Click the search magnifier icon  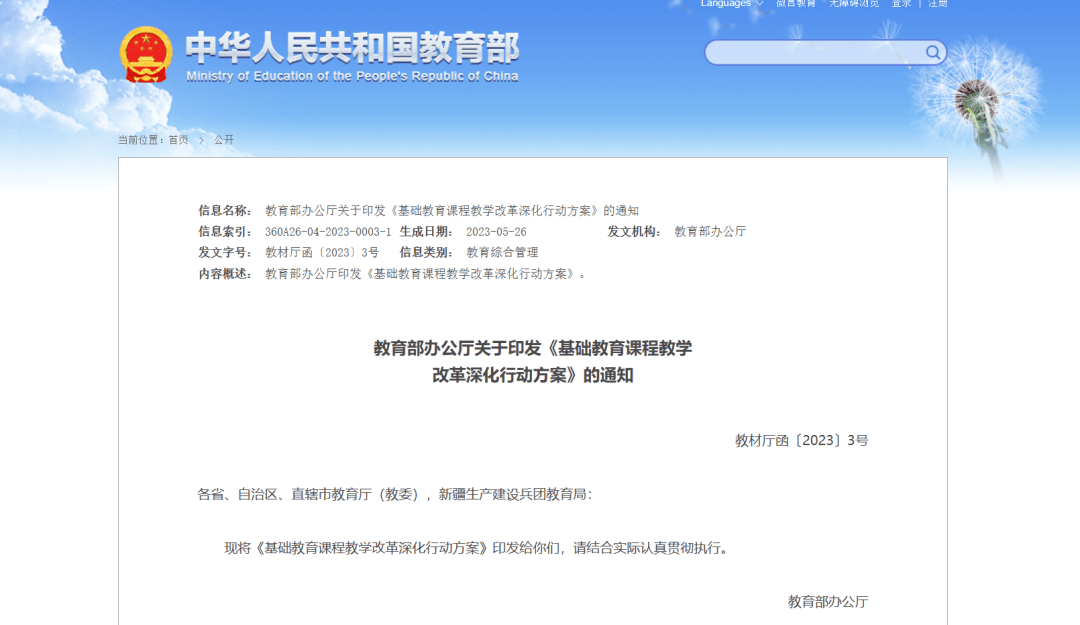point(932,52)
